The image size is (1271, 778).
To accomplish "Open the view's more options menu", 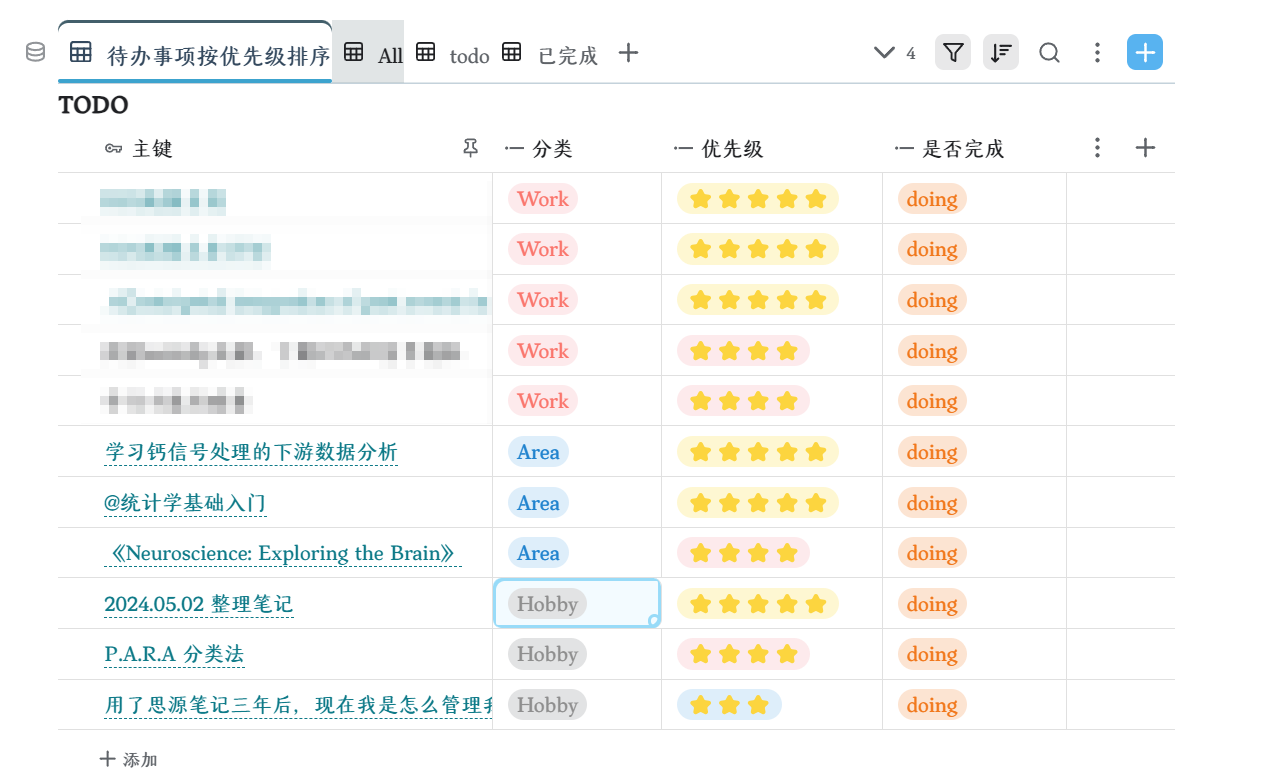I will tap(1097, 53).
